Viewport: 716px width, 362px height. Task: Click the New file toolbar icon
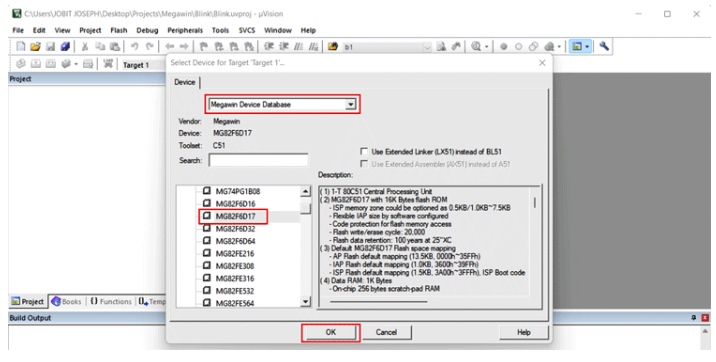[x=21, y=47]
